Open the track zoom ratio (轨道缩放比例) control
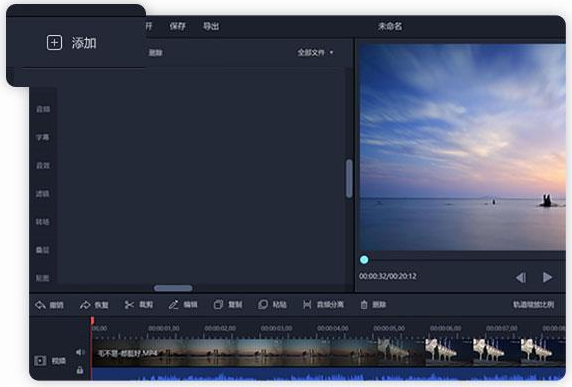Viewport: 572px width, 387px height. (533, 305)
